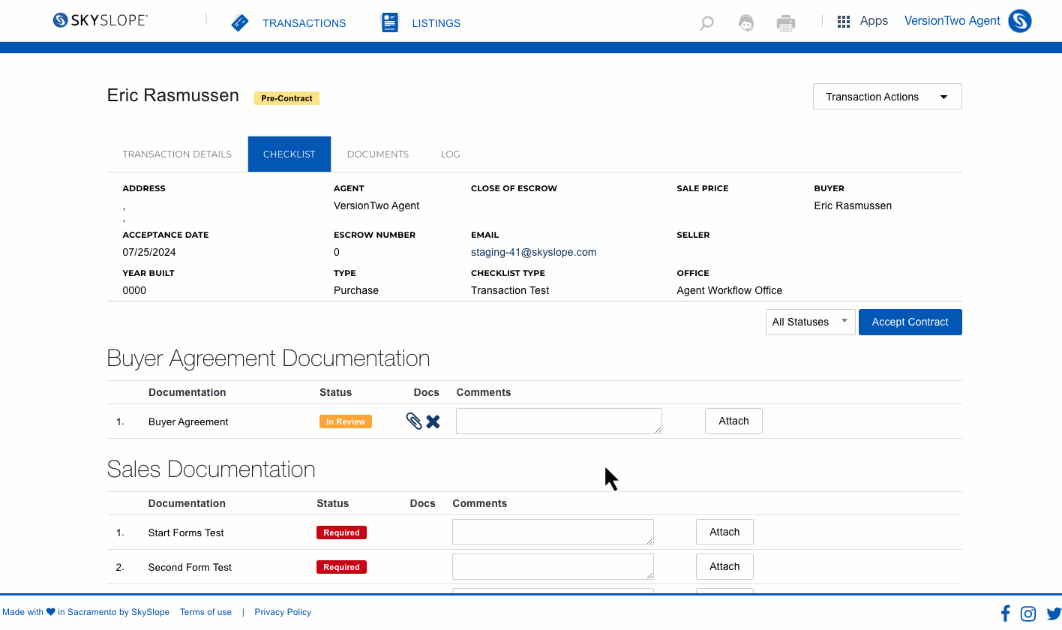The width and height of the screenshot is (1062, 630).
Task: Click the Accept Contract button
Action: [x=910, y=322]
